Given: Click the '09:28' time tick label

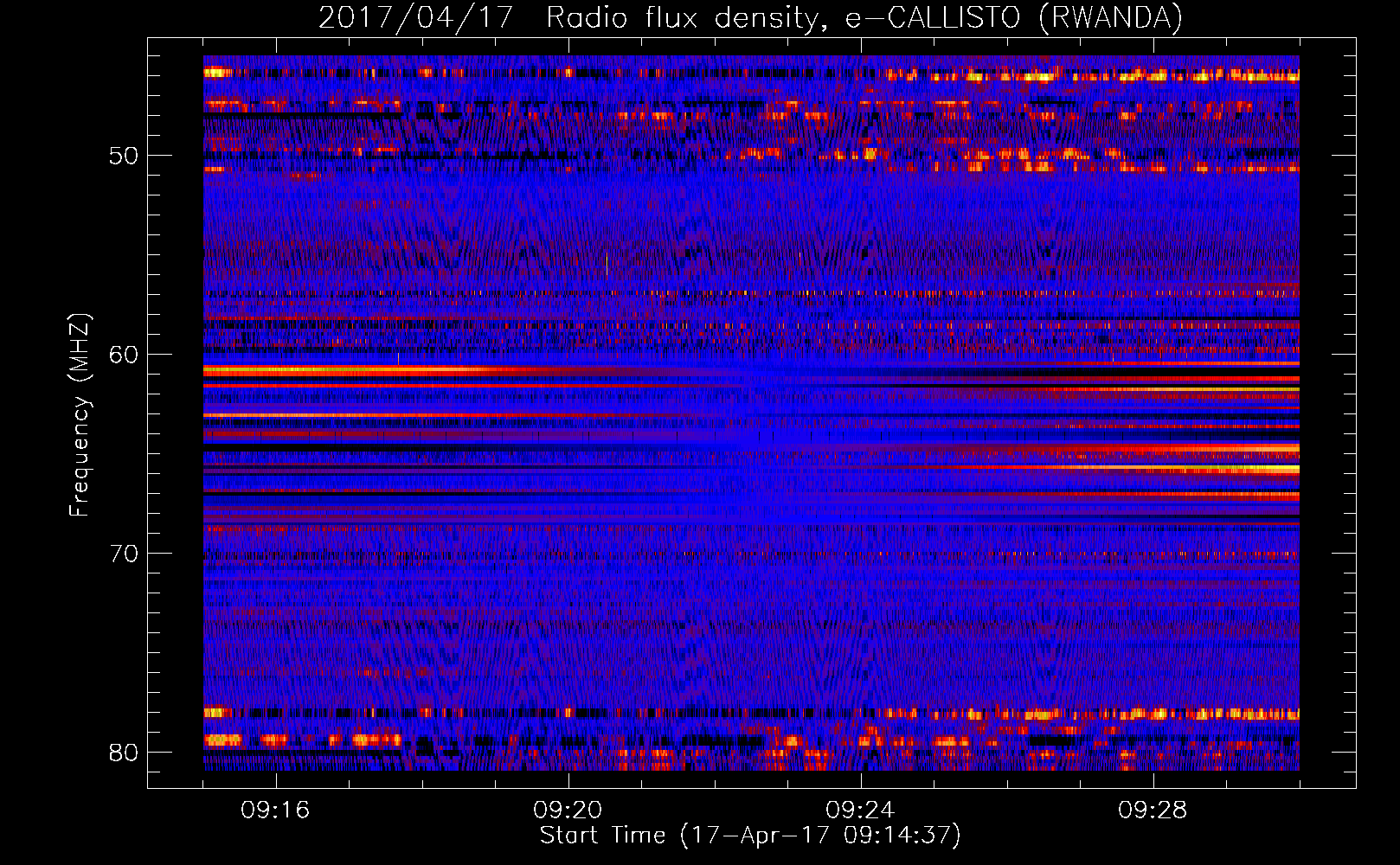Looking at the screenshot, I should coord(1153,811).
